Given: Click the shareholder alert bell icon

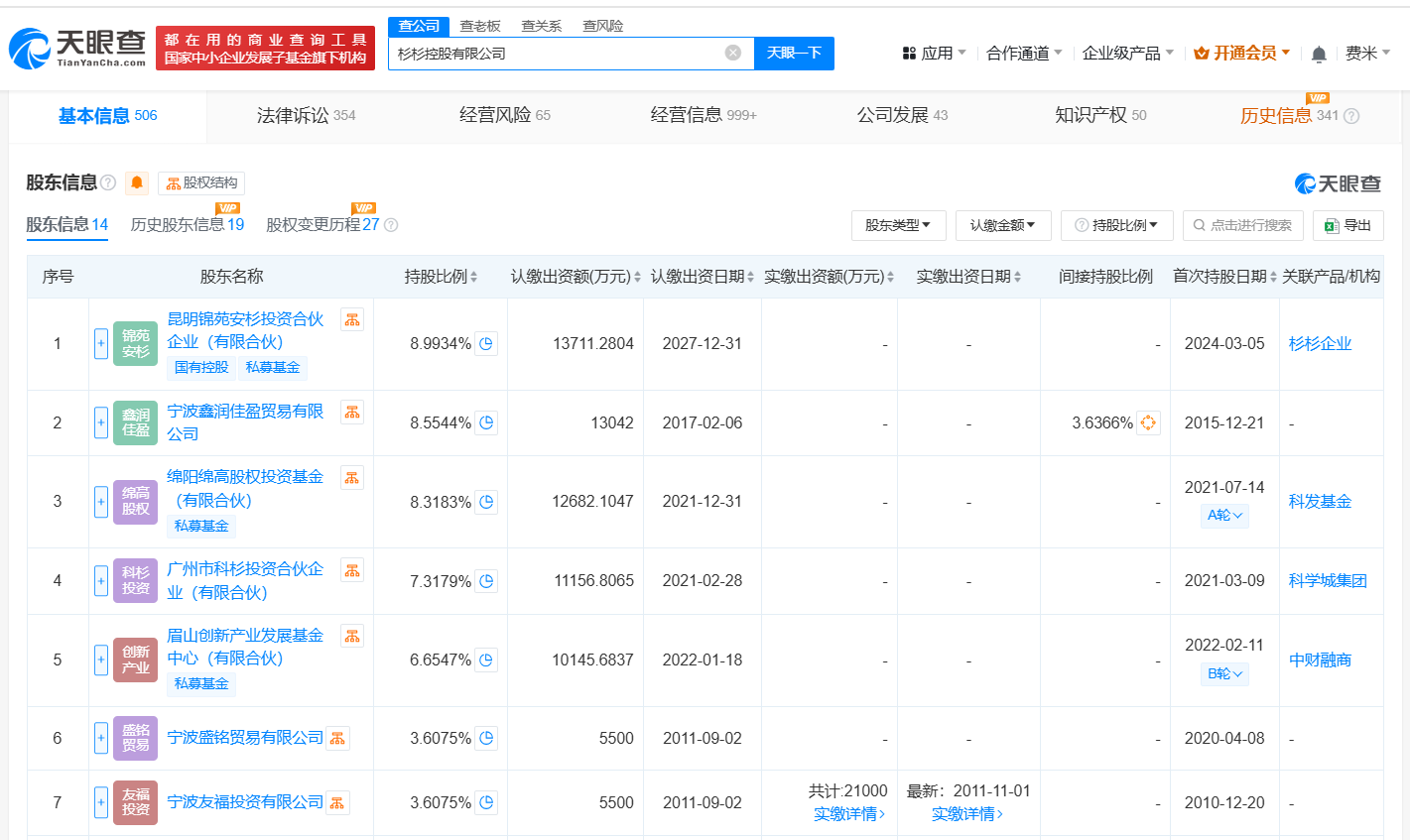Looking at the screenshot, I should pos(137,182).
